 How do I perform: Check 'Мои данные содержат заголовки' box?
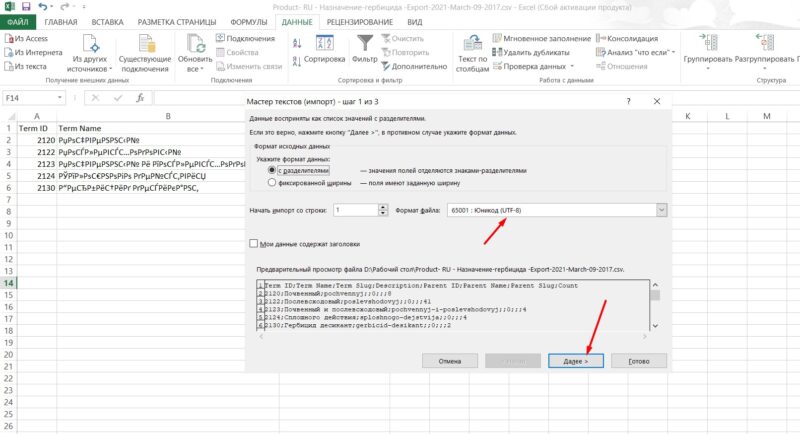(x=254, y=244)
